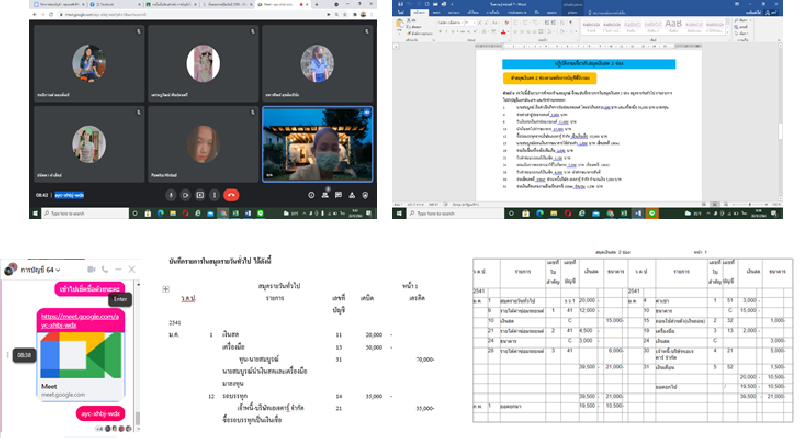
Task: Mute the microphone in Google Meet
Action: pos(170,194)
